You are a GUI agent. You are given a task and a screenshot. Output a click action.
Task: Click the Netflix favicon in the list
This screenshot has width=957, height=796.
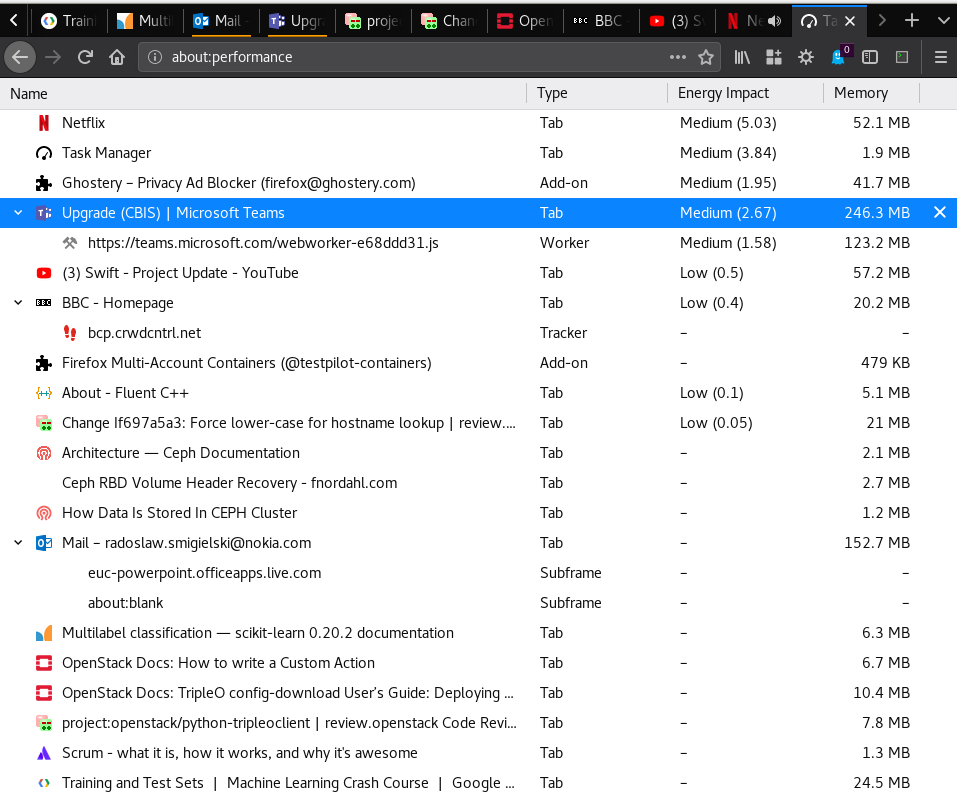click(44, 123)
